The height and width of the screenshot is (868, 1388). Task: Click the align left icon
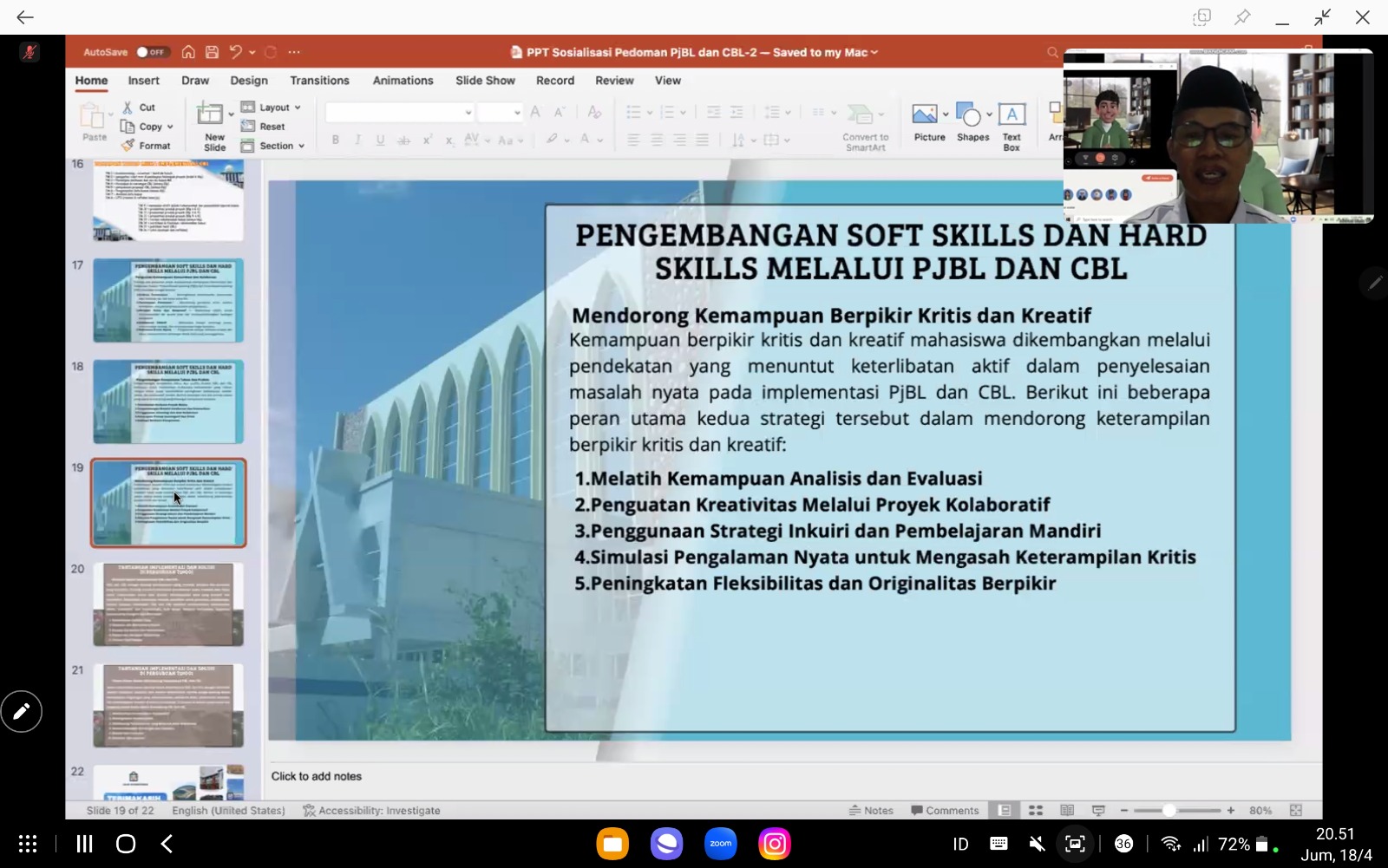[x=634, y=140]
